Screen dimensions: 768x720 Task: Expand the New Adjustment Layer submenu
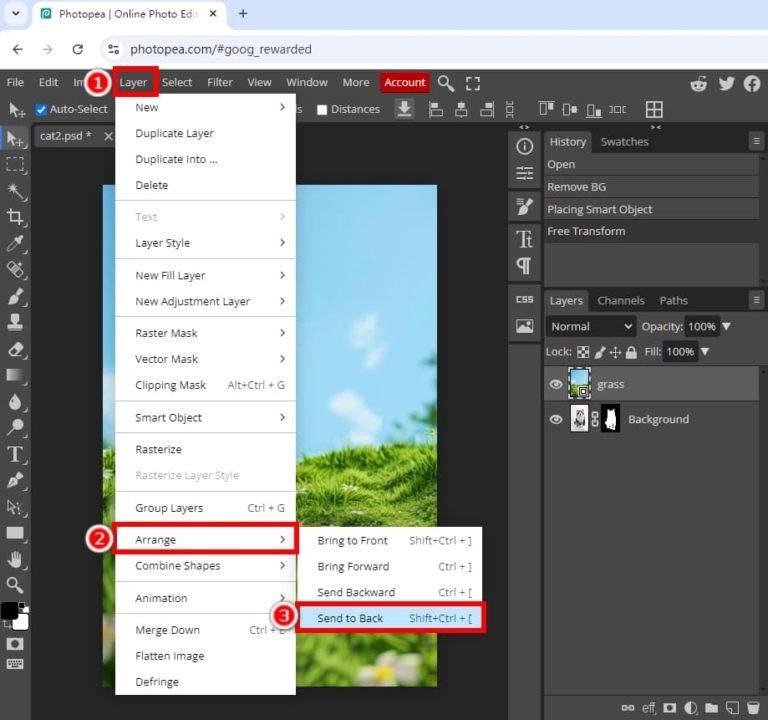tap(205, 301)
